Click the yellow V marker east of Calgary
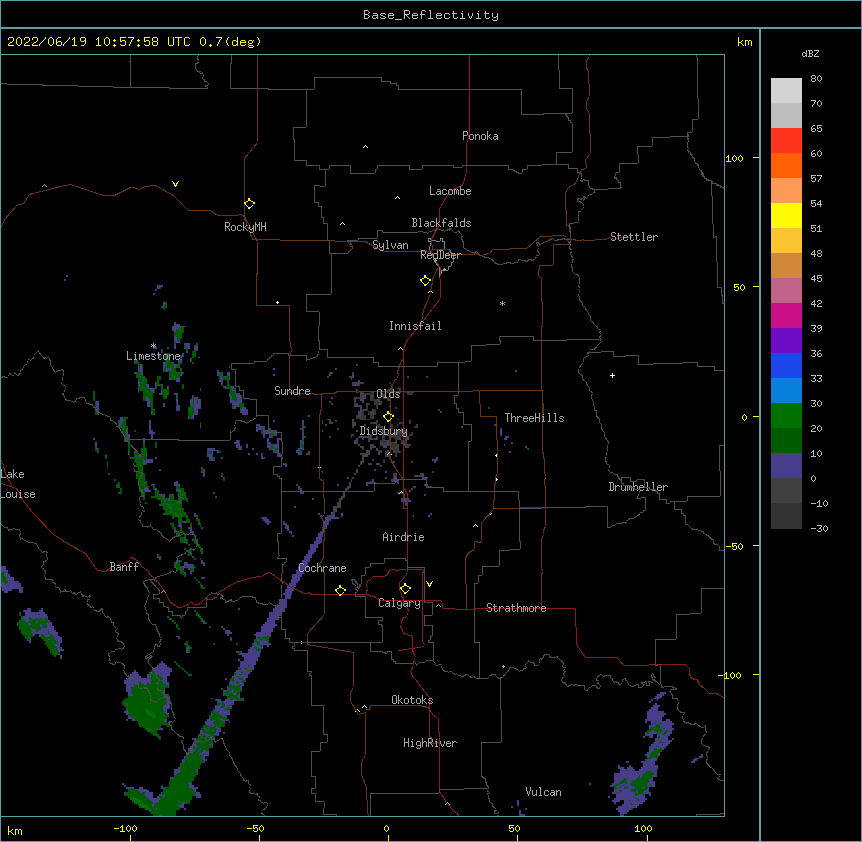This screenshot has height=842, width=862. click(x=429, y=584)
